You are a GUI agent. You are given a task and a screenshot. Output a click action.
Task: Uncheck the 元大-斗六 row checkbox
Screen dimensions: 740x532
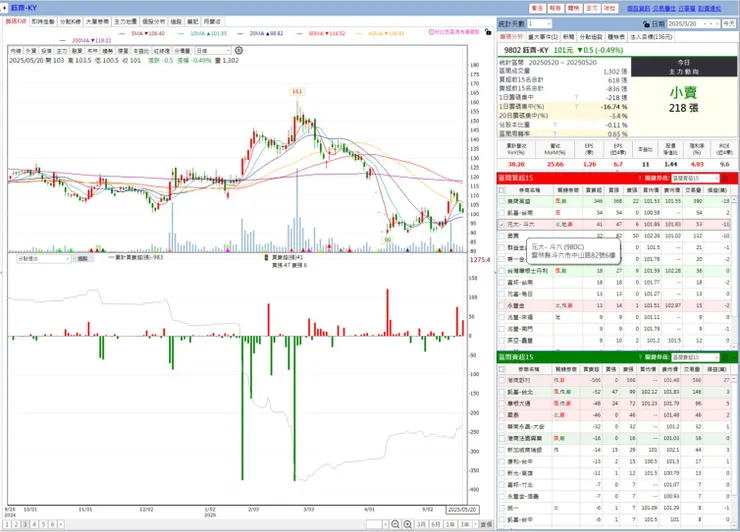click(x=501, y=225)
